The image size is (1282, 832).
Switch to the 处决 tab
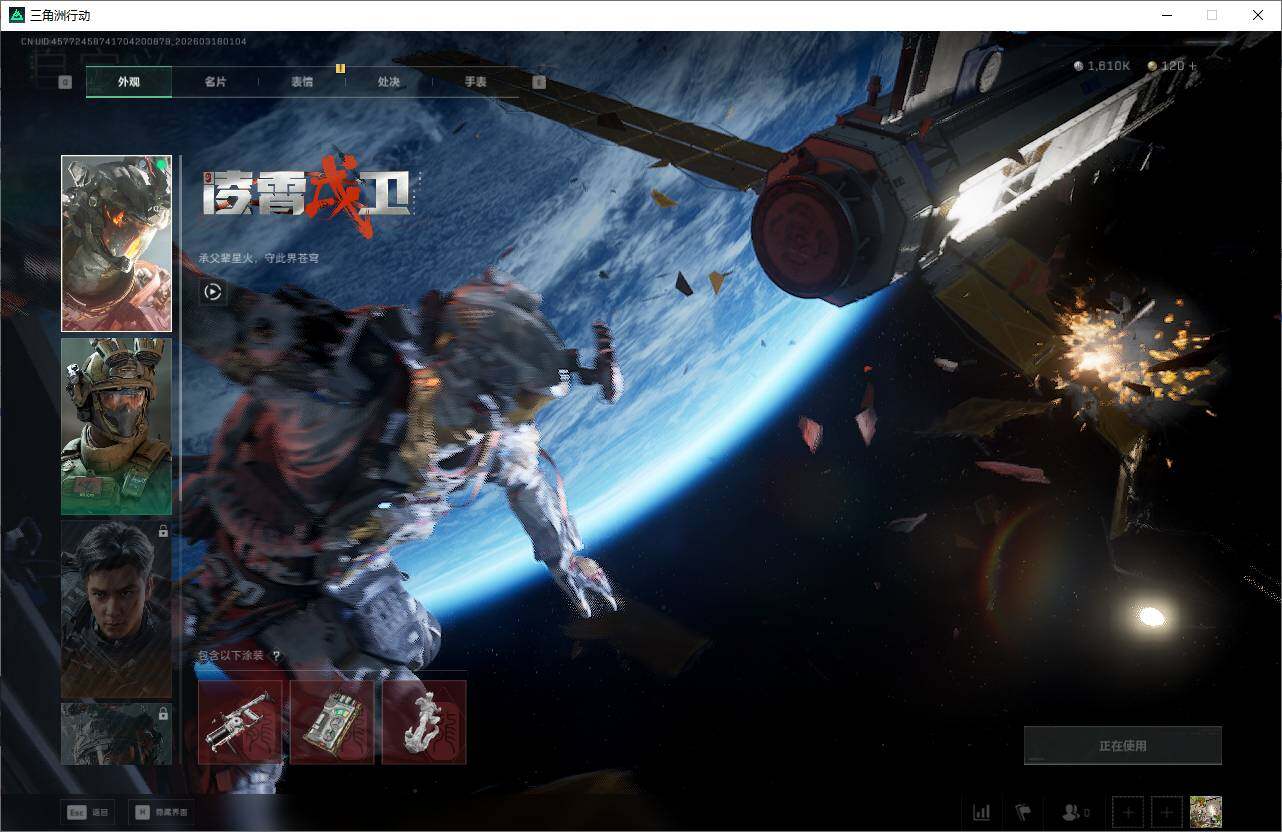point(388,82)
